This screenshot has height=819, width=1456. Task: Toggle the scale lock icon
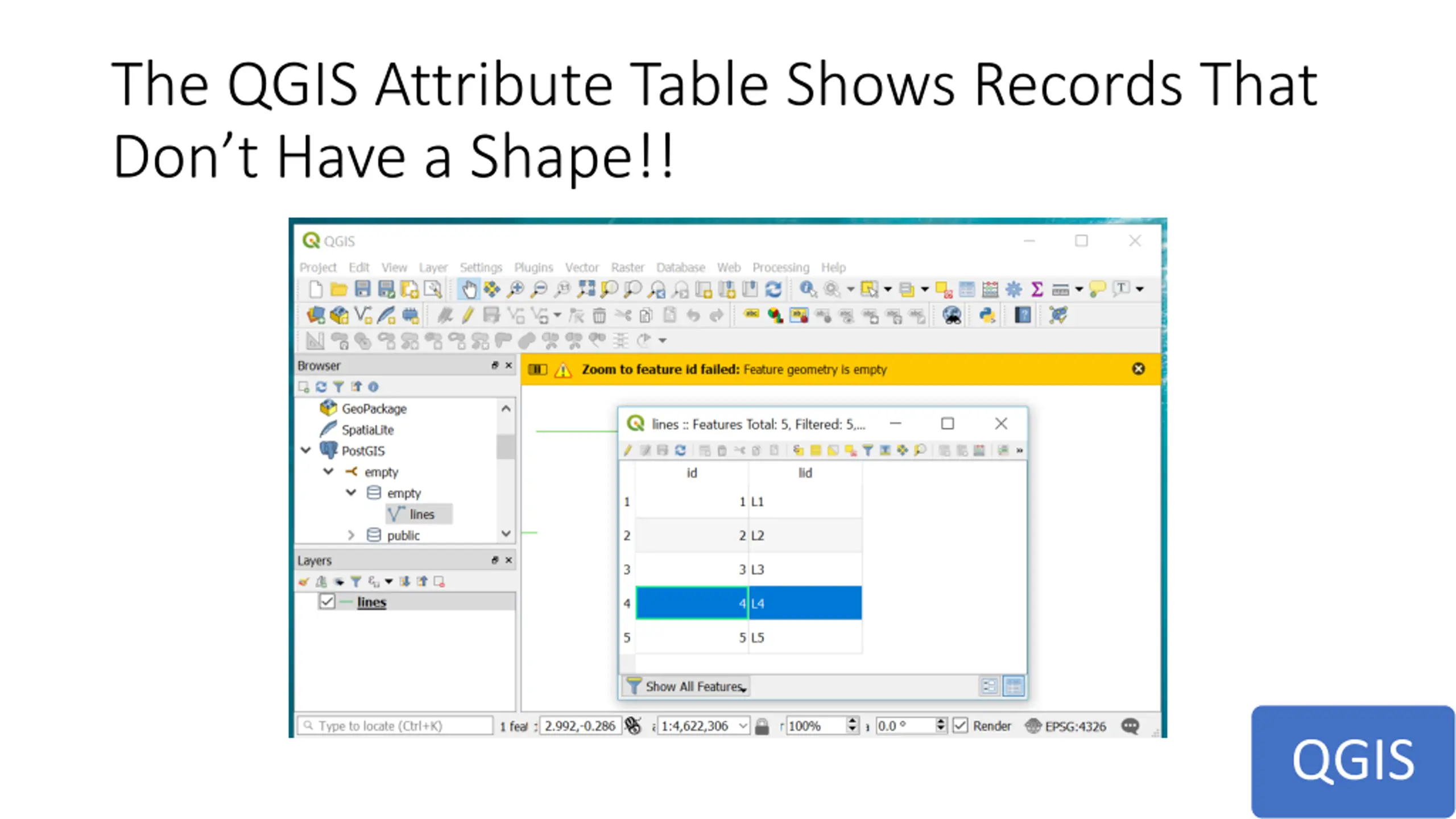point(762,726)
